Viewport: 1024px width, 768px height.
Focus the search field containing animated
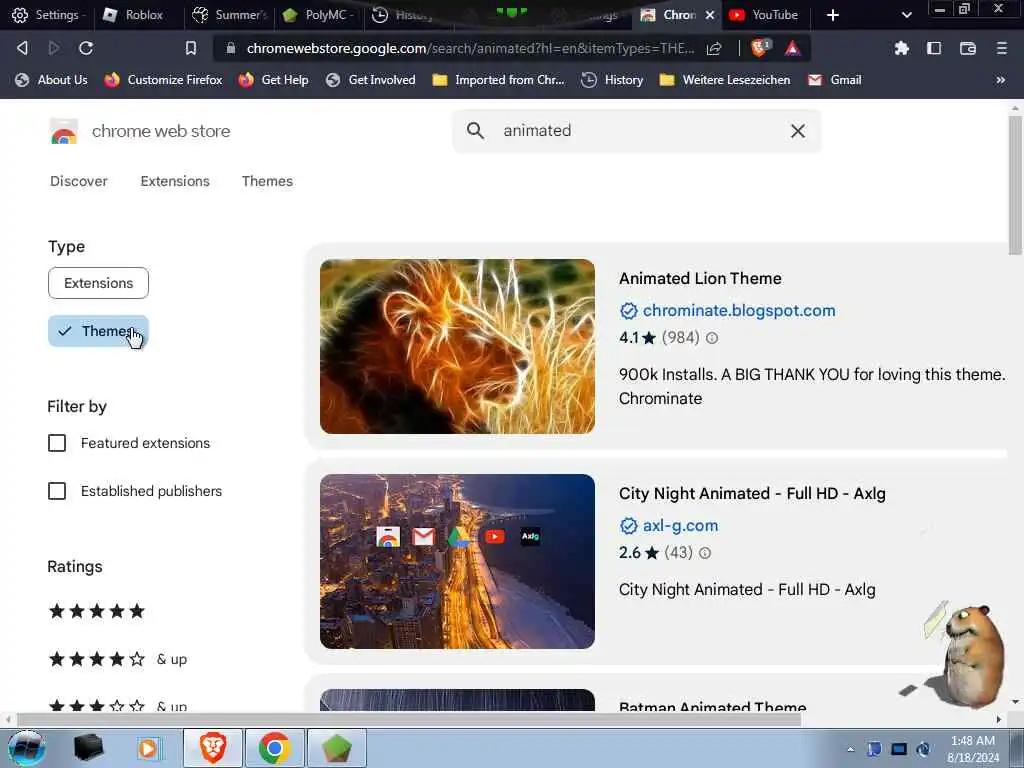coord(637,131)
